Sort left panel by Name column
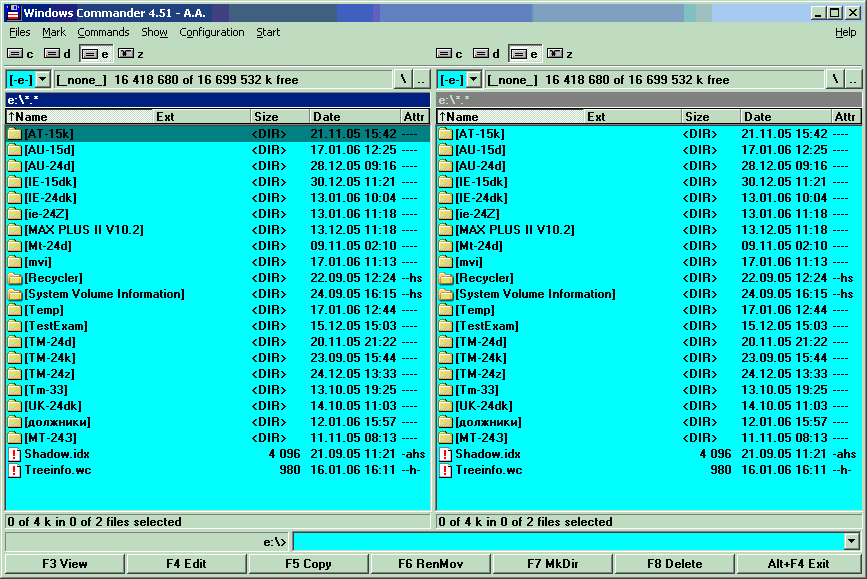 point(80,117)
